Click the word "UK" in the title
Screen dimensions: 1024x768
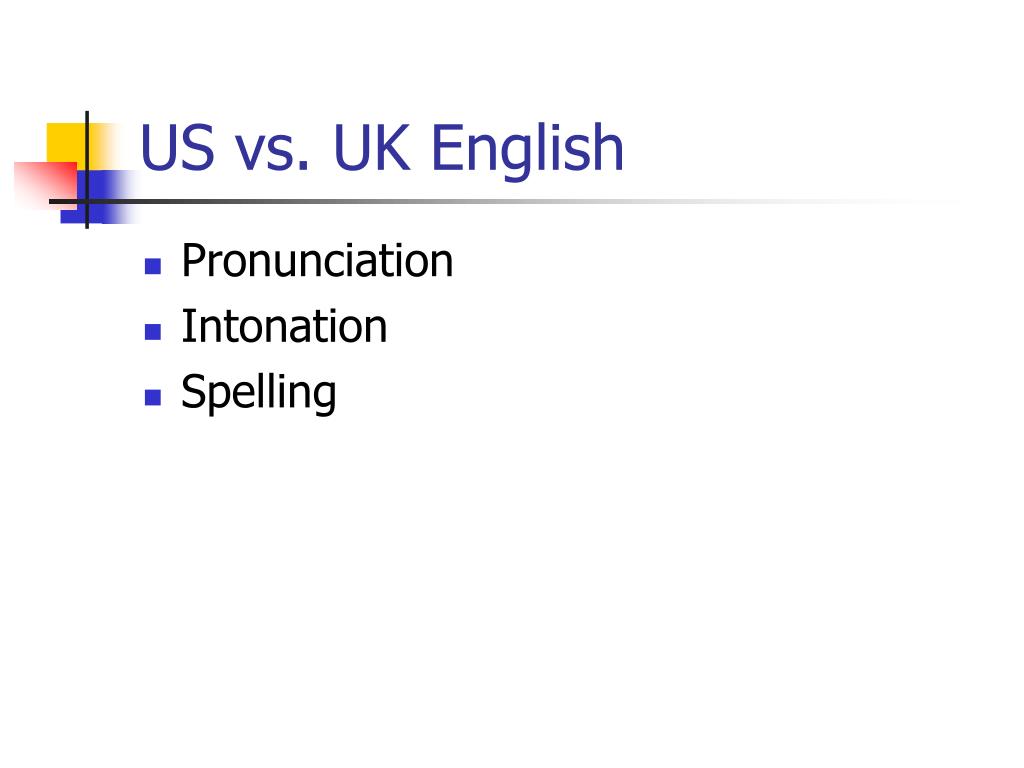tap(372, 148)
